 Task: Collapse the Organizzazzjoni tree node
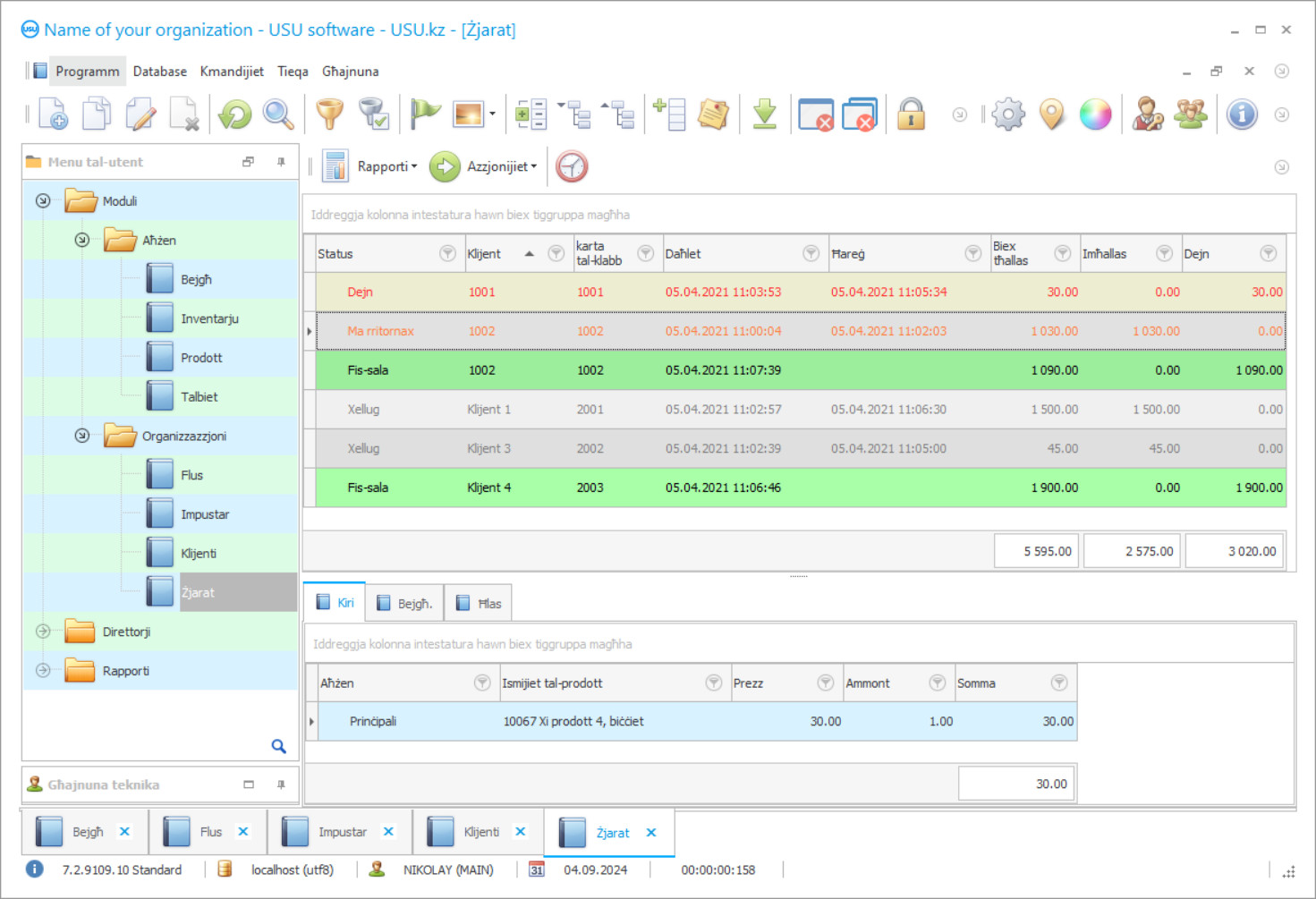click(x=82, y=436)
